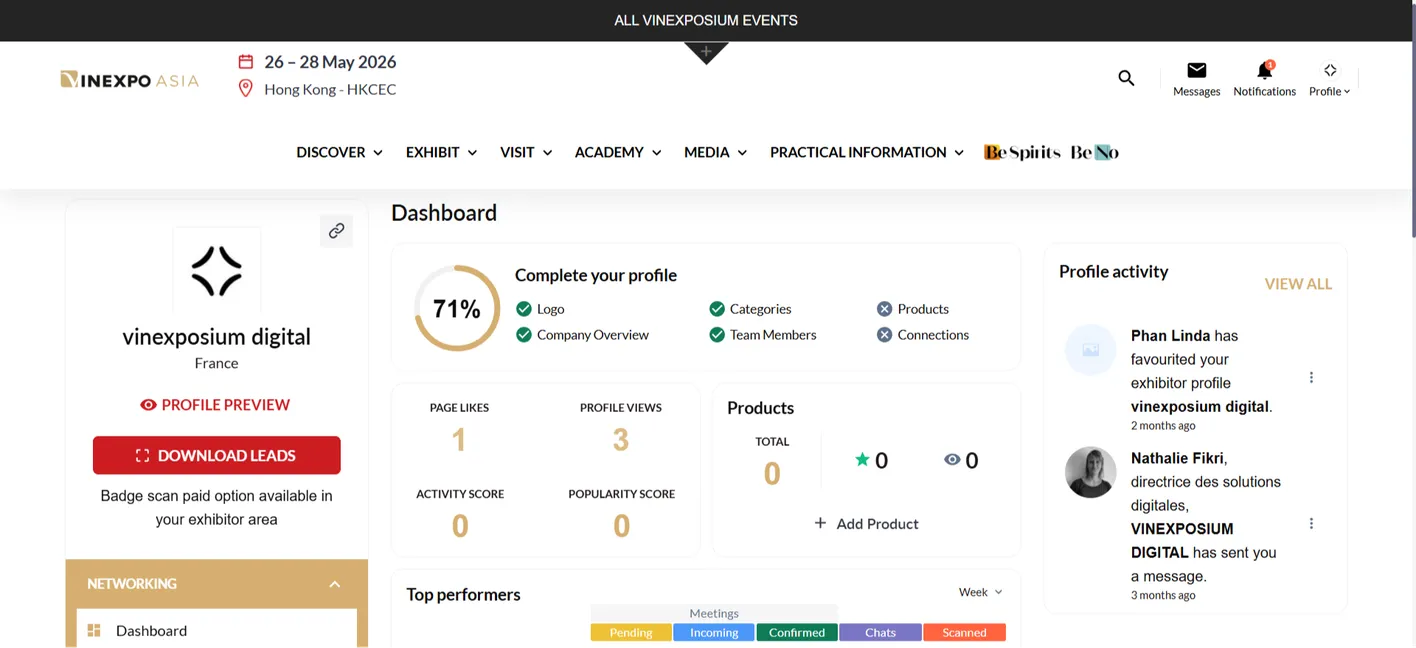
Task: Toggle the Incoming meetings legend swatch
Action: (714, 632)
